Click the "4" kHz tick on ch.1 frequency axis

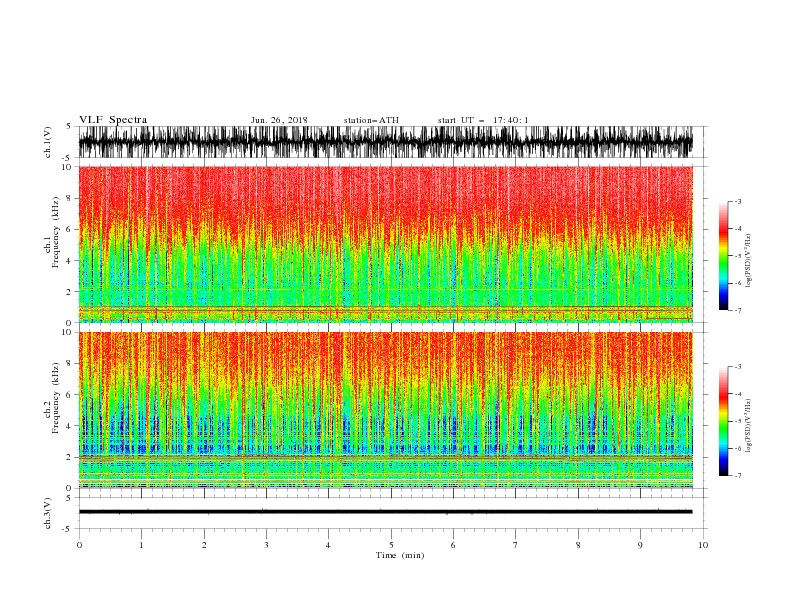tap(70, 261)
